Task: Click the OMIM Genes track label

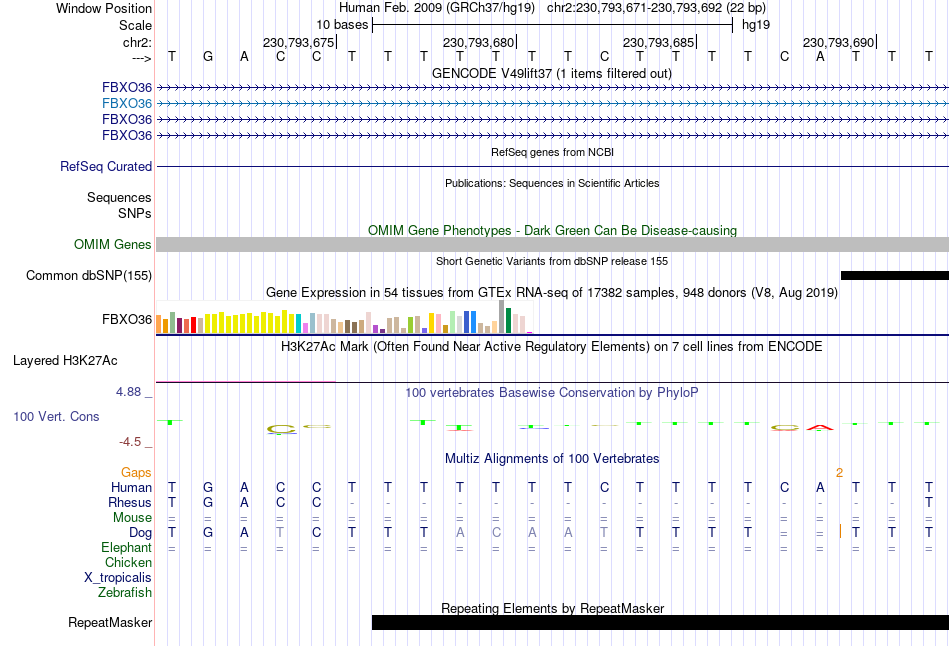Action: 113,244
